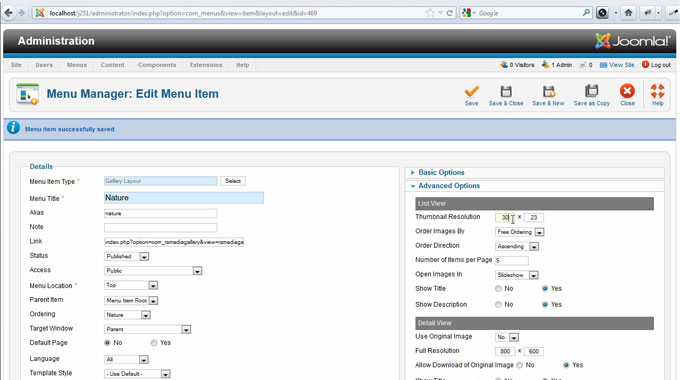Click the Save checkmark icon
The height and width of the screenshot is (380, 680).
click(x=471, y=92)
